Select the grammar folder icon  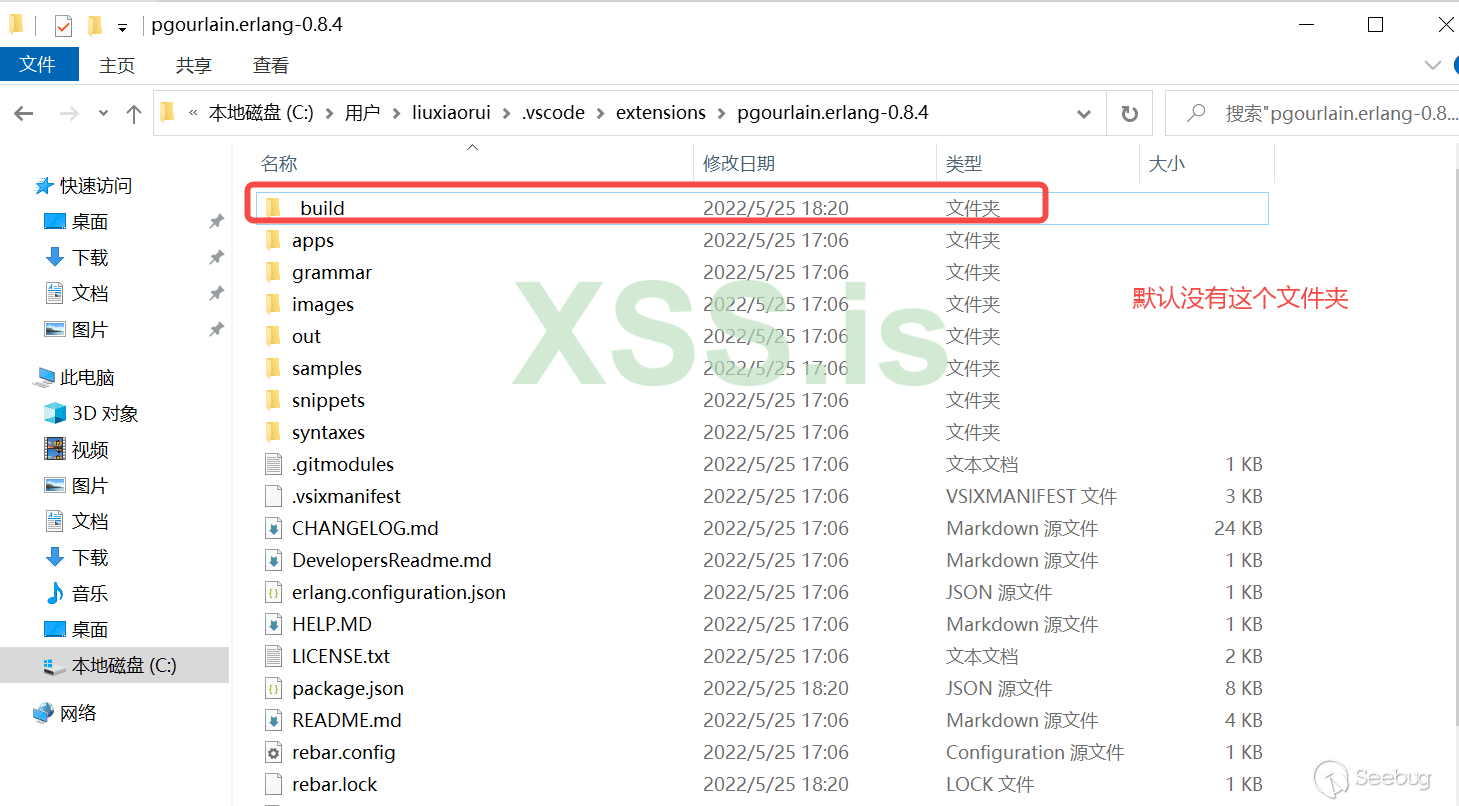[x=273, y=272]
